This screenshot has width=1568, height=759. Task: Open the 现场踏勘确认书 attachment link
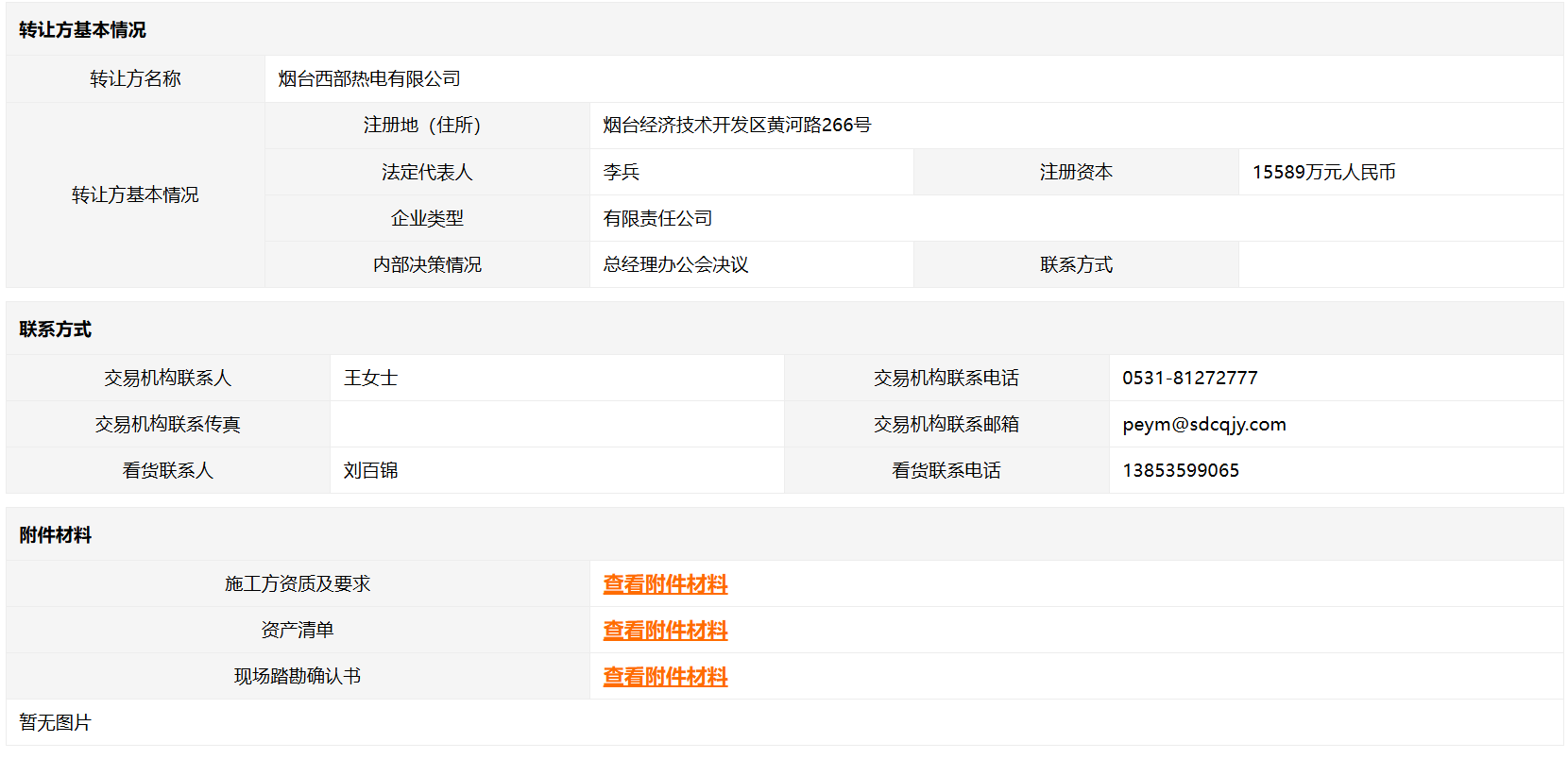click(x=665, y=677)
